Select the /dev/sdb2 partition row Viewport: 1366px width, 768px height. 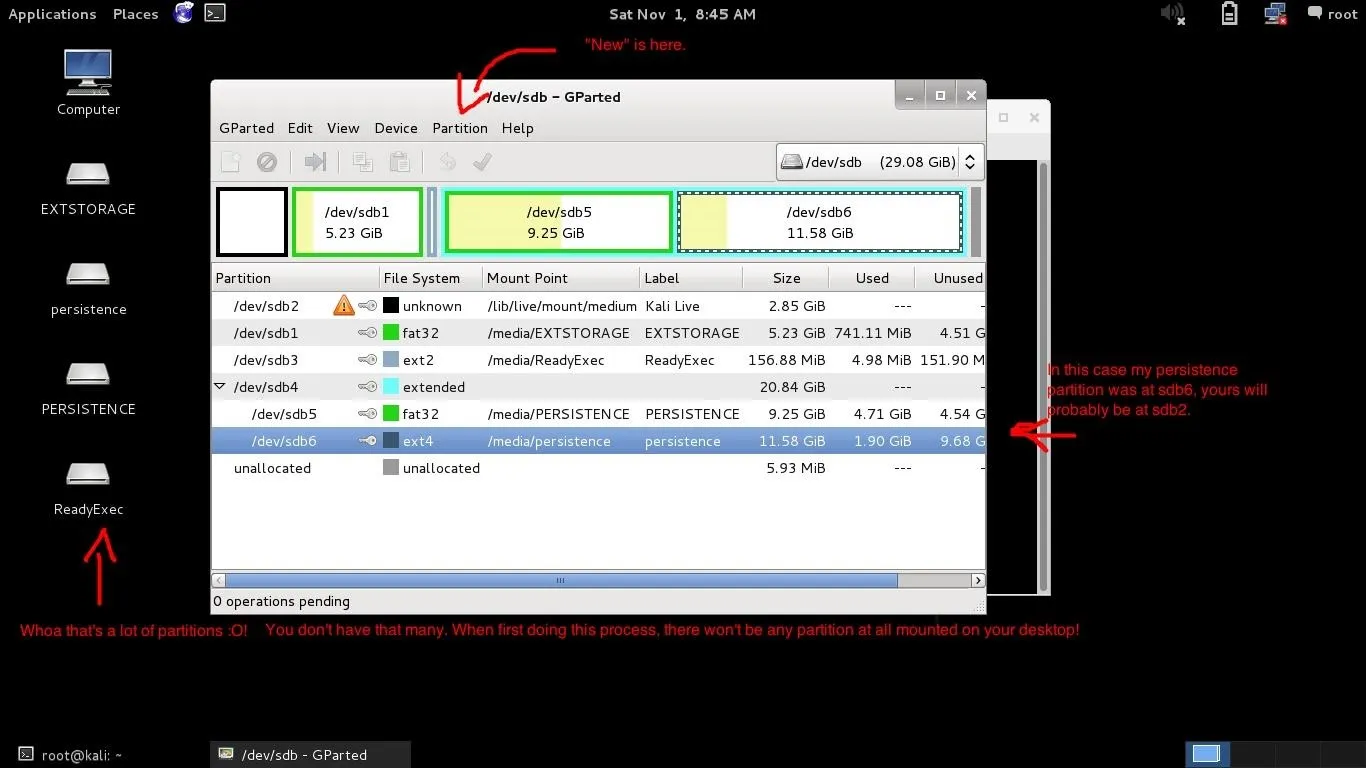point(599,306)
